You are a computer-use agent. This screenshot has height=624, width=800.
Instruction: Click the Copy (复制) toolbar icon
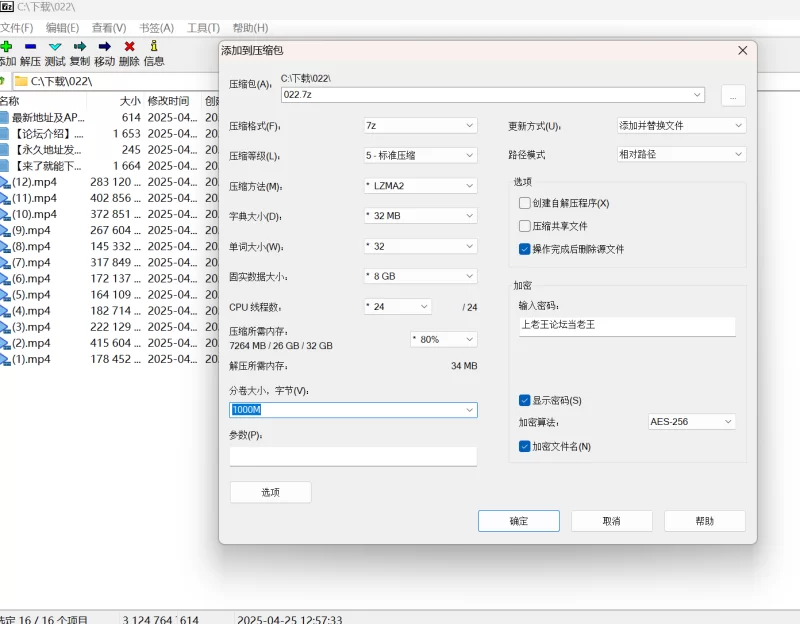pos(80,46)
